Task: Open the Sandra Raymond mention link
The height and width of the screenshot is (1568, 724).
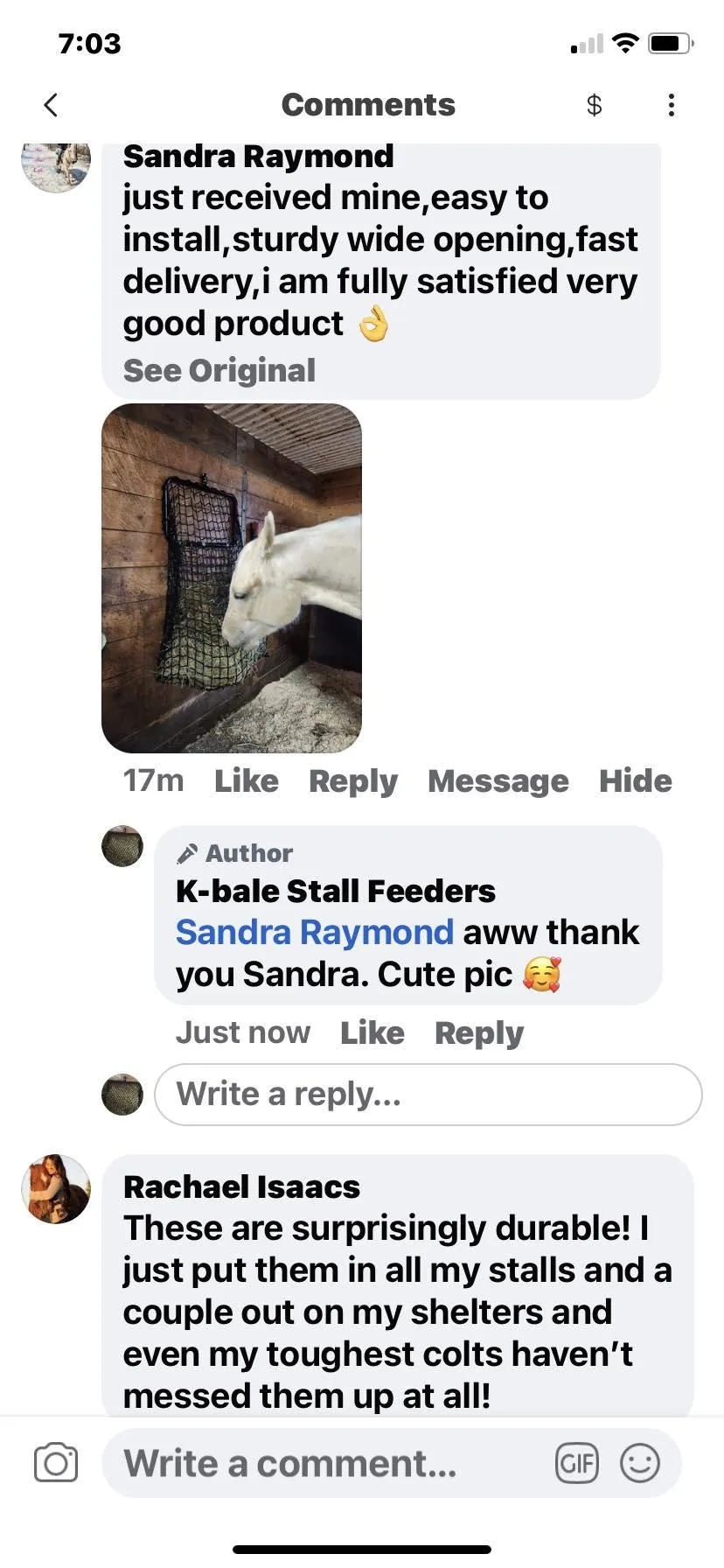Action: pyautogui.click(x=315, y=933)
